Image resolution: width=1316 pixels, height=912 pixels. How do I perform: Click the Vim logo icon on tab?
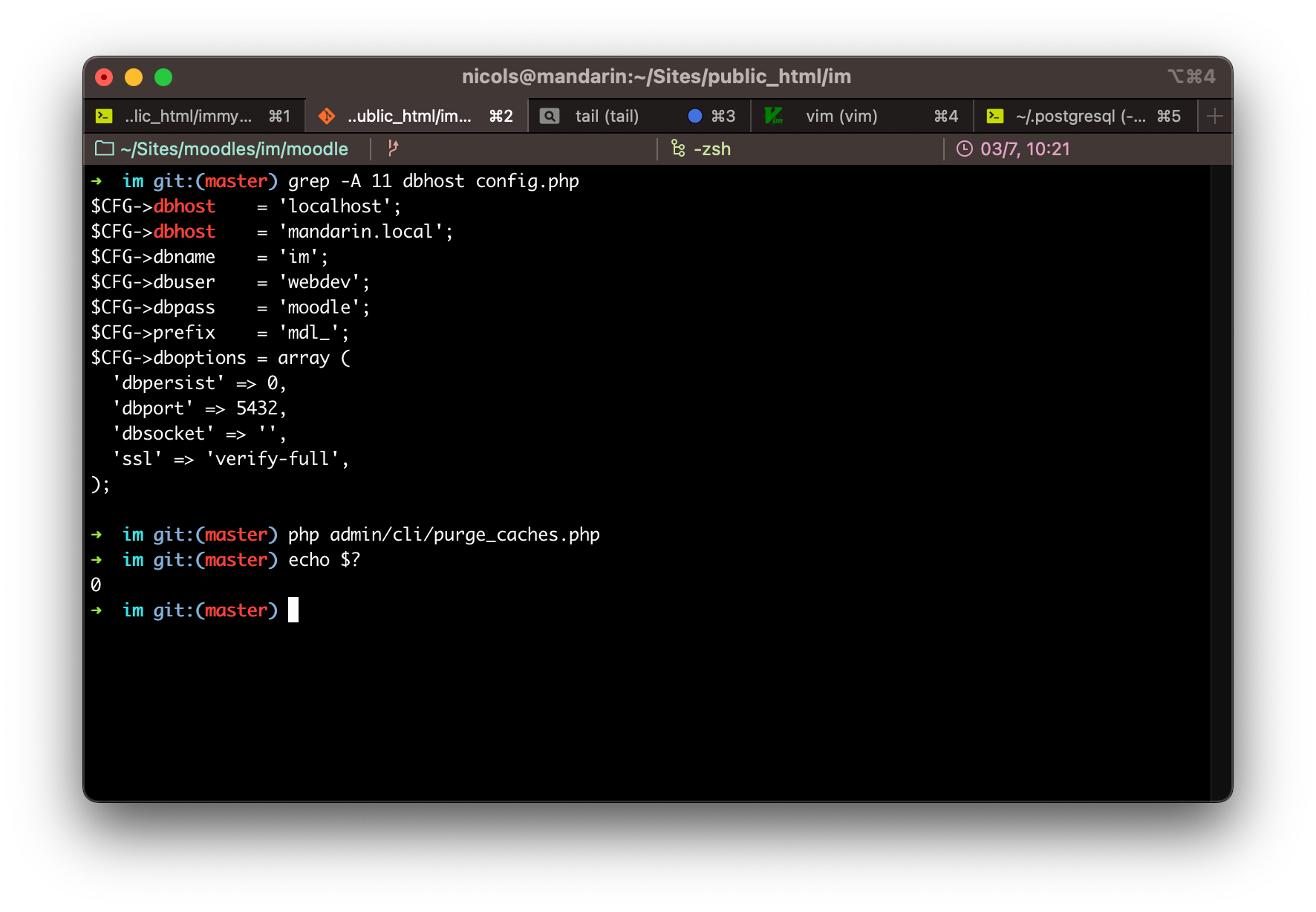click(774, 115)
